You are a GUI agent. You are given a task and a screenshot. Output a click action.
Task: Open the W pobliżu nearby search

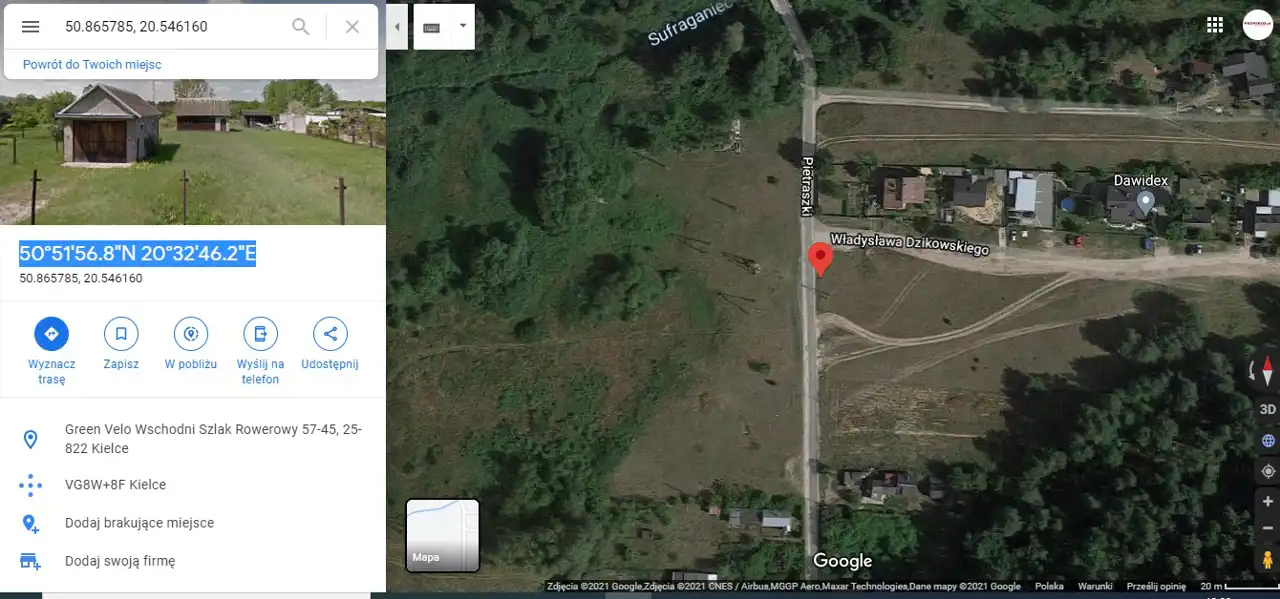pos(191,334)
